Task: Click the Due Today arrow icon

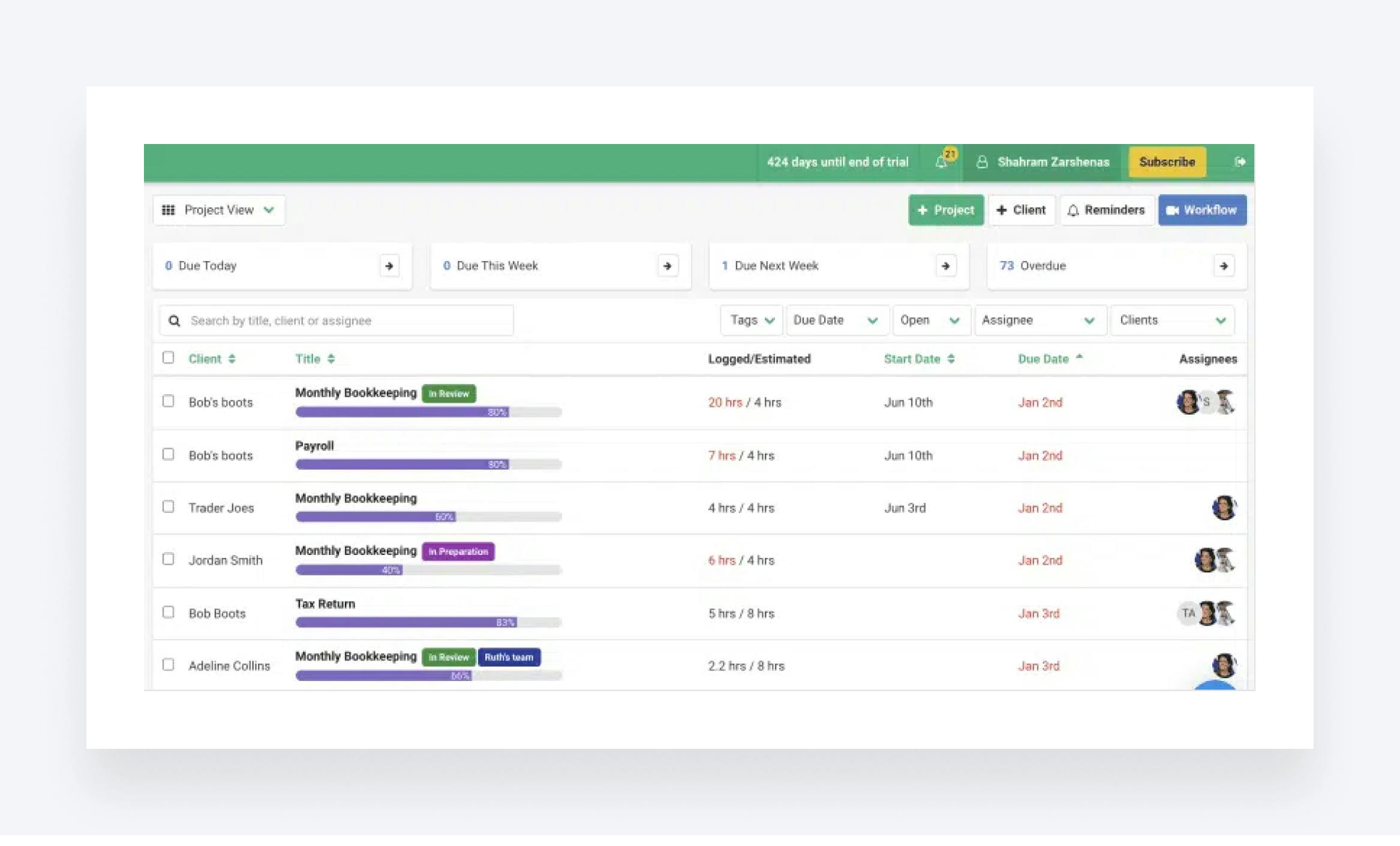Action: [389, 266]
